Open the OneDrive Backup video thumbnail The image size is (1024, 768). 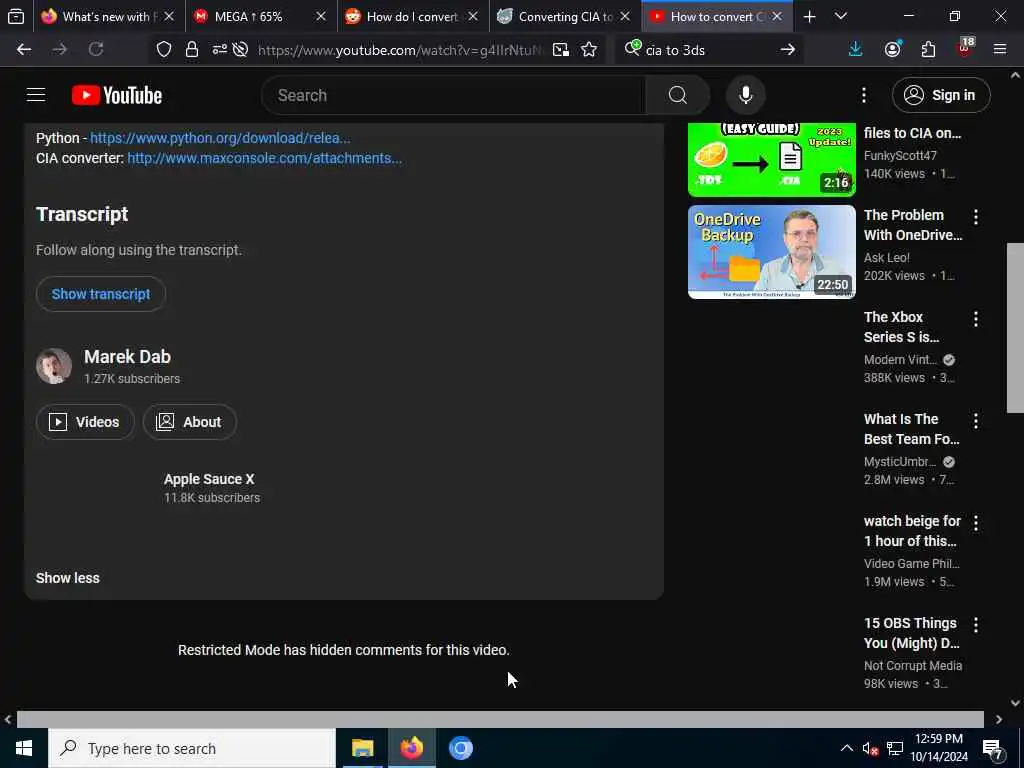pyautogui.click(x=771, y=252)
